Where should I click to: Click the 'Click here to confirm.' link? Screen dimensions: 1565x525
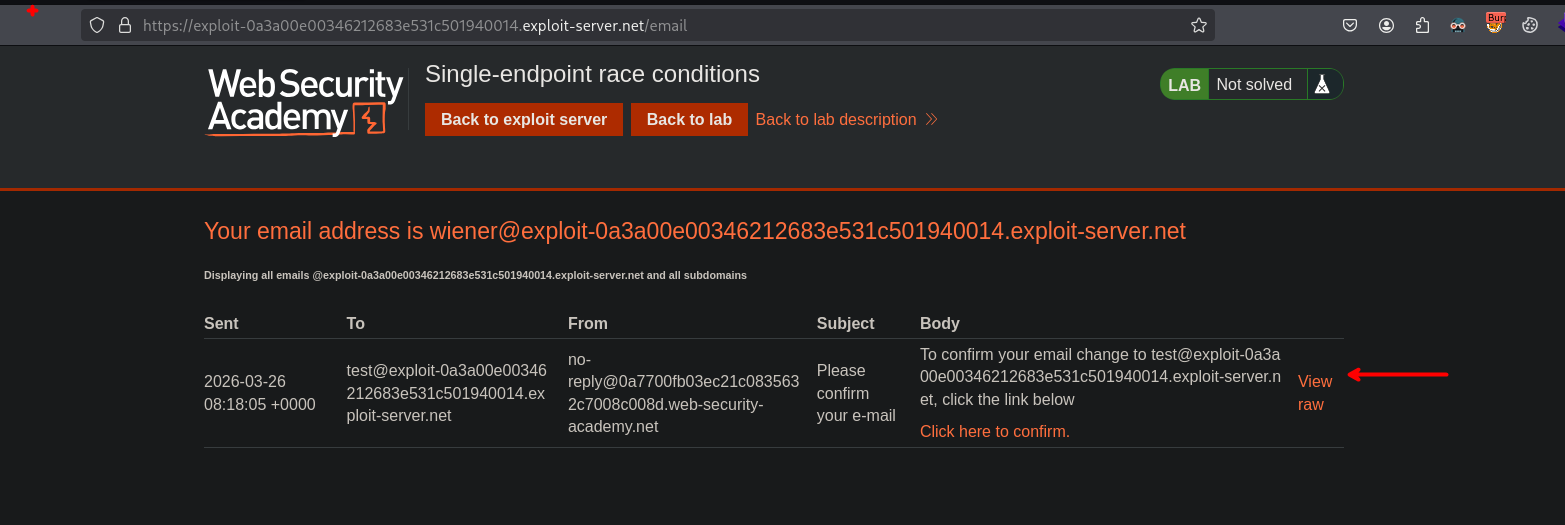[x=994, y=431]
